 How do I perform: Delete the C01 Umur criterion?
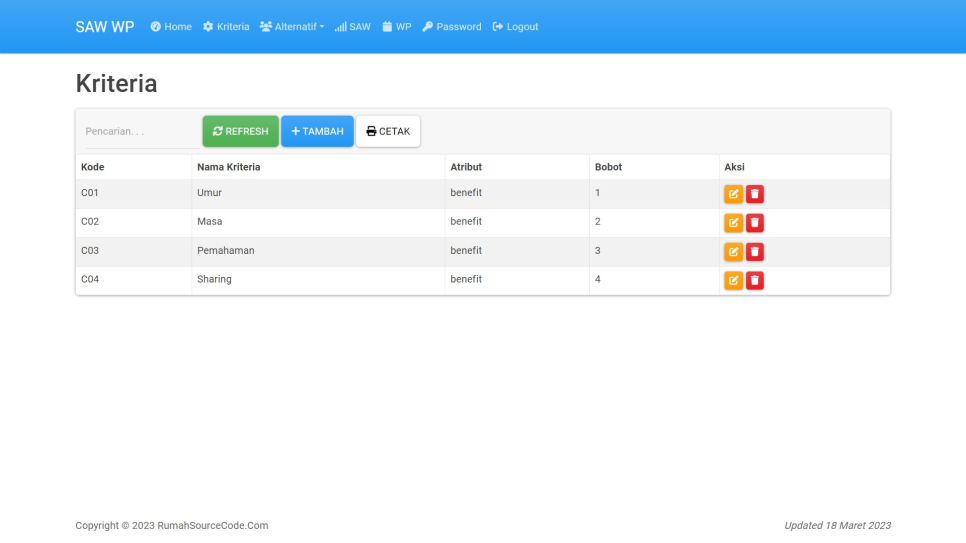[755, 194]
